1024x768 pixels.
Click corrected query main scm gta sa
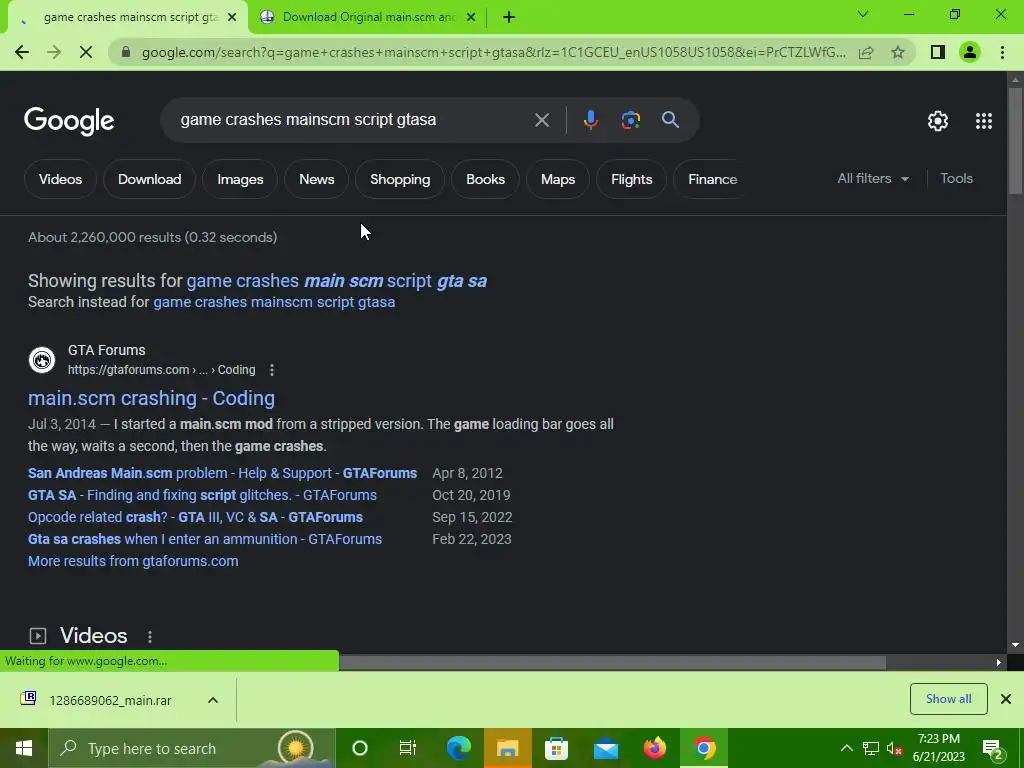[x=336, y=281]
